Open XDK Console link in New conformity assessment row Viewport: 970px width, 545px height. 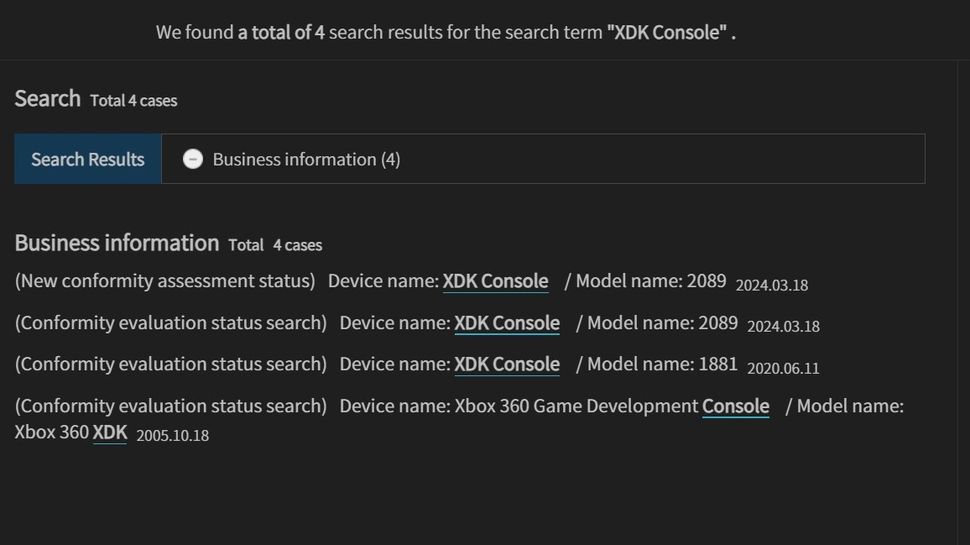[495, 281]
